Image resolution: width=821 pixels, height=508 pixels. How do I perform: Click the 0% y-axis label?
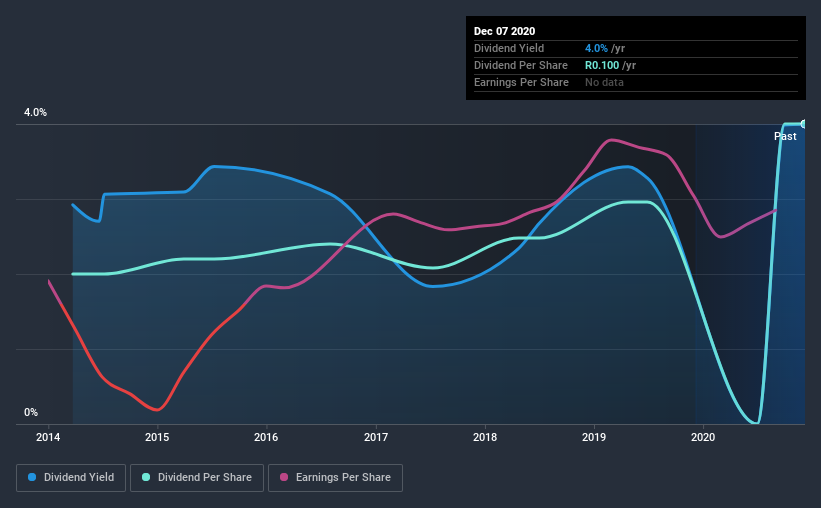coord(31,413)
